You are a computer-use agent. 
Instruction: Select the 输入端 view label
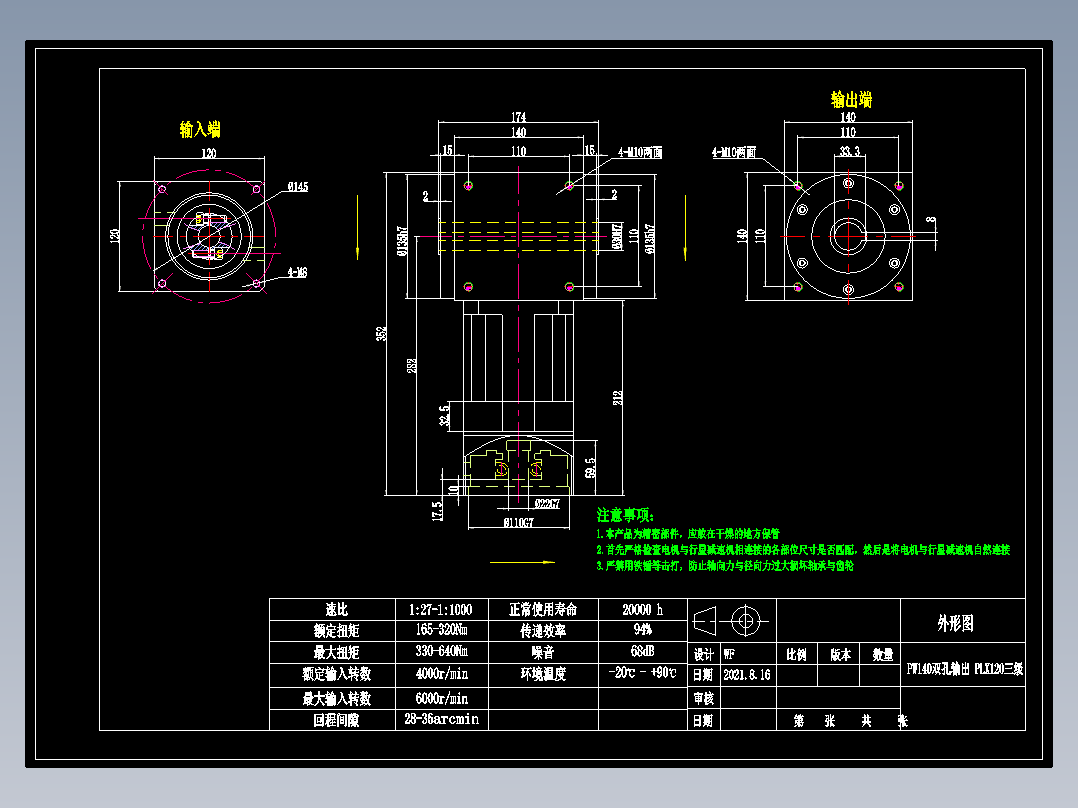tap(201, 130)
